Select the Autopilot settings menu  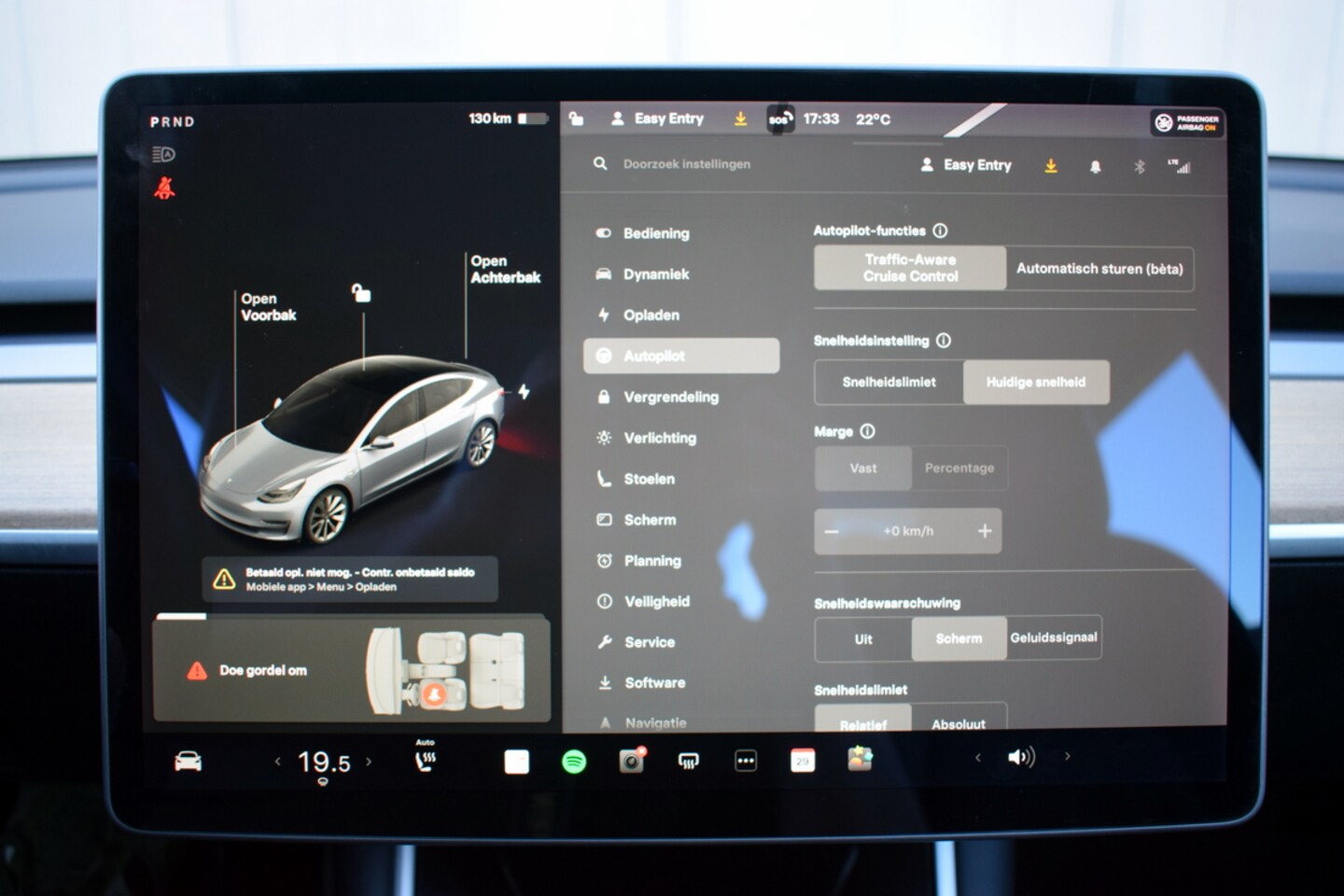[x=681, y=356]
